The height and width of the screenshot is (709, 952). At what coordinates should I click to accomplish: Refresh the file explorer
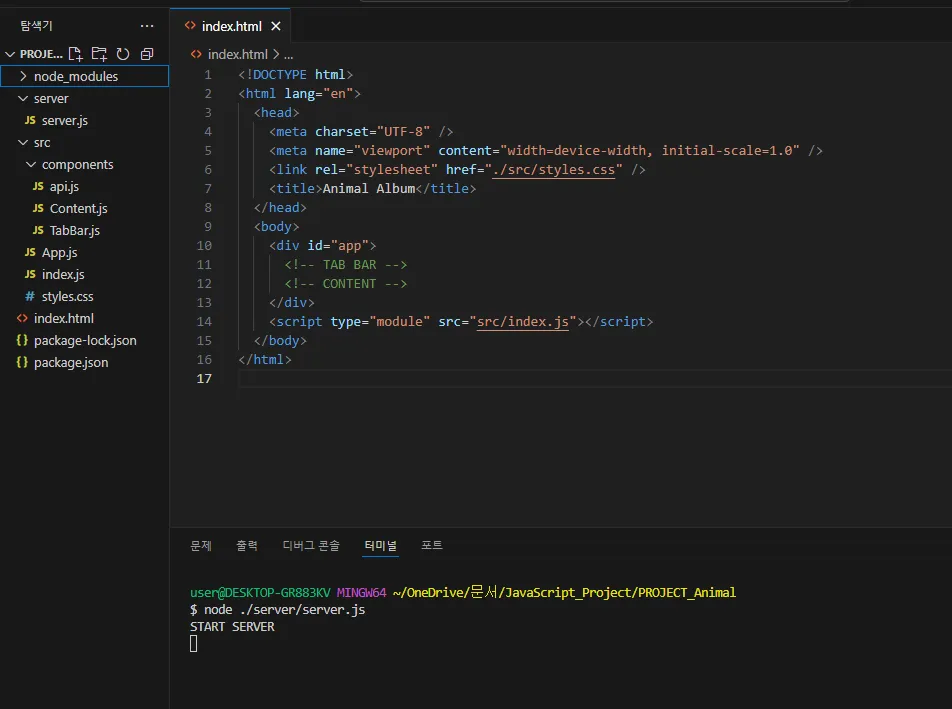click(123, 54)
